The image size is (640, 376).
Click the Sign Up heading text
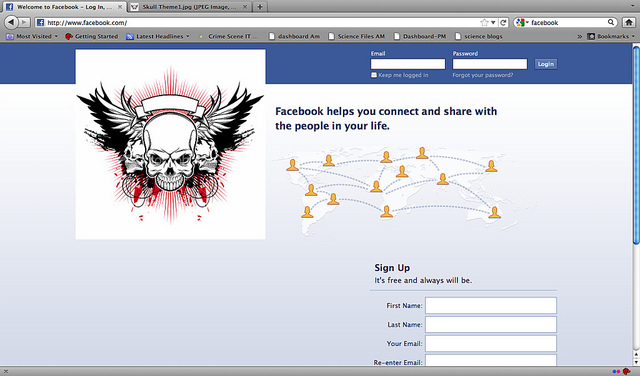pyautogui.click(x=392, y=268)
